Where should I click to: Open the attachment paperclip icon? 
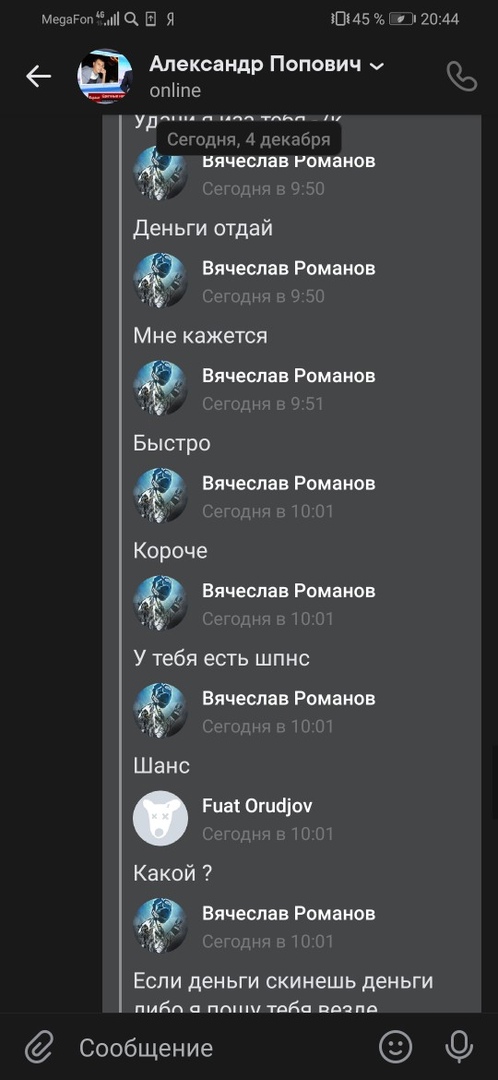point(39,1048)
